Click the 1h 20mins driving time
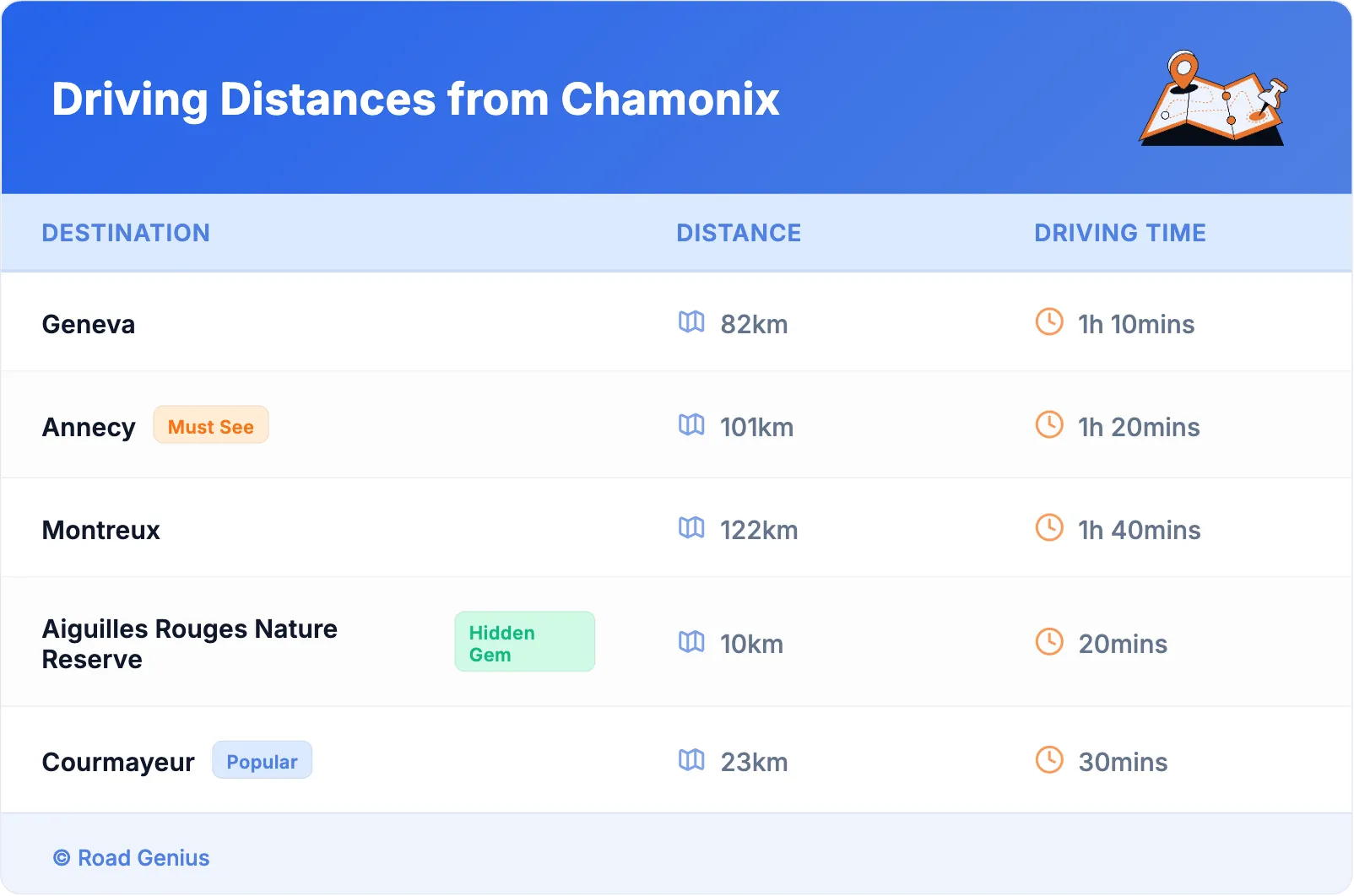This screenshot has width=1354, height=896. (1139, 428)
